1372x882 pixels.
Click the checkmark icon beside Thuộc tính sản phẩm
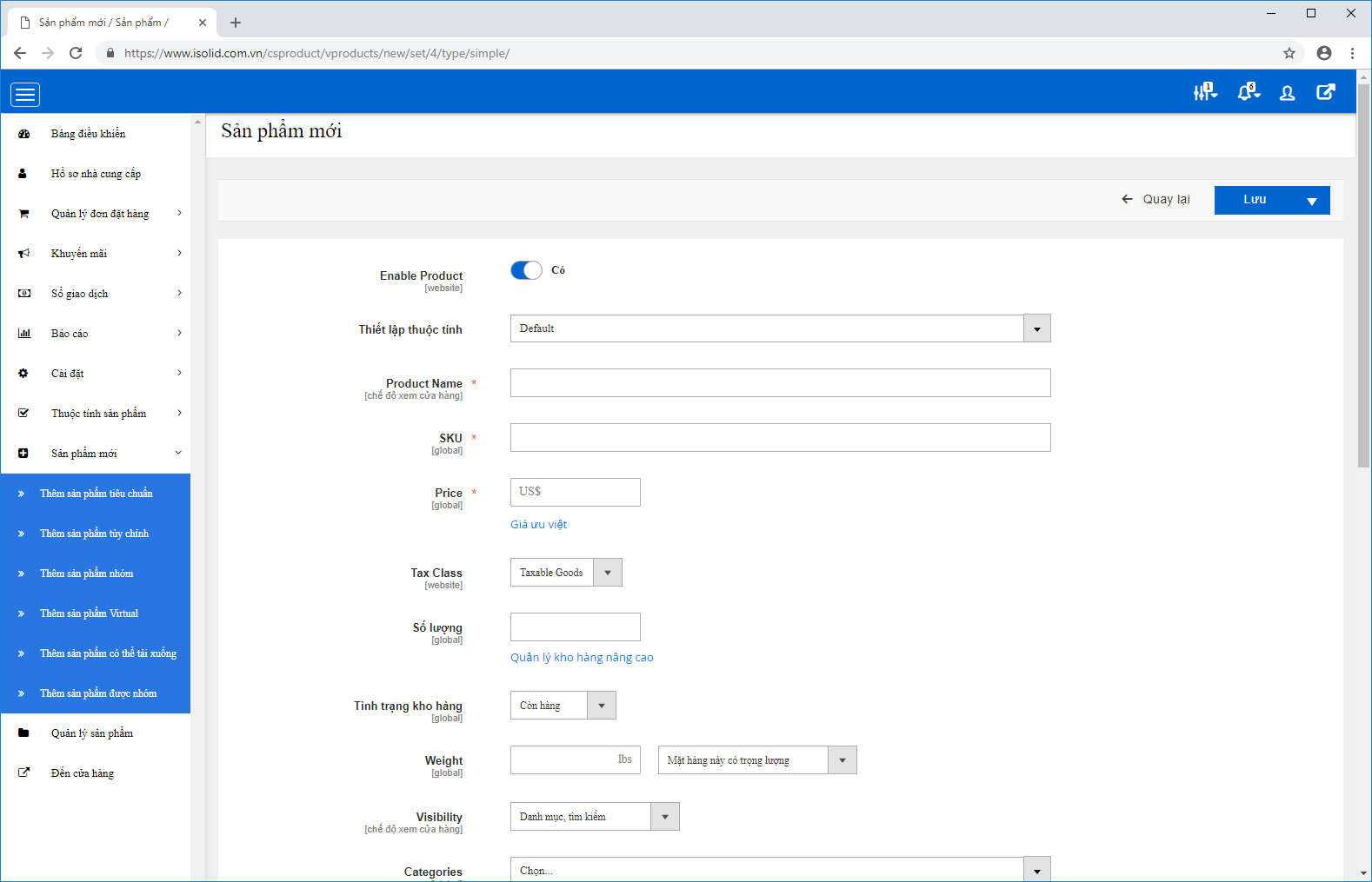pos(23,414)
